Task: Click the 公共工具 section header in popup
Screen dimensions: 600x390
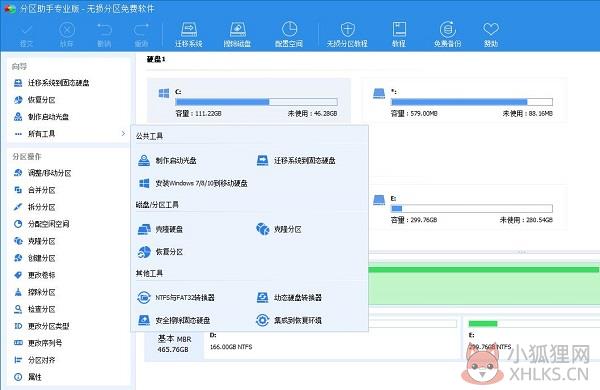Action: [x=149, y=136]
